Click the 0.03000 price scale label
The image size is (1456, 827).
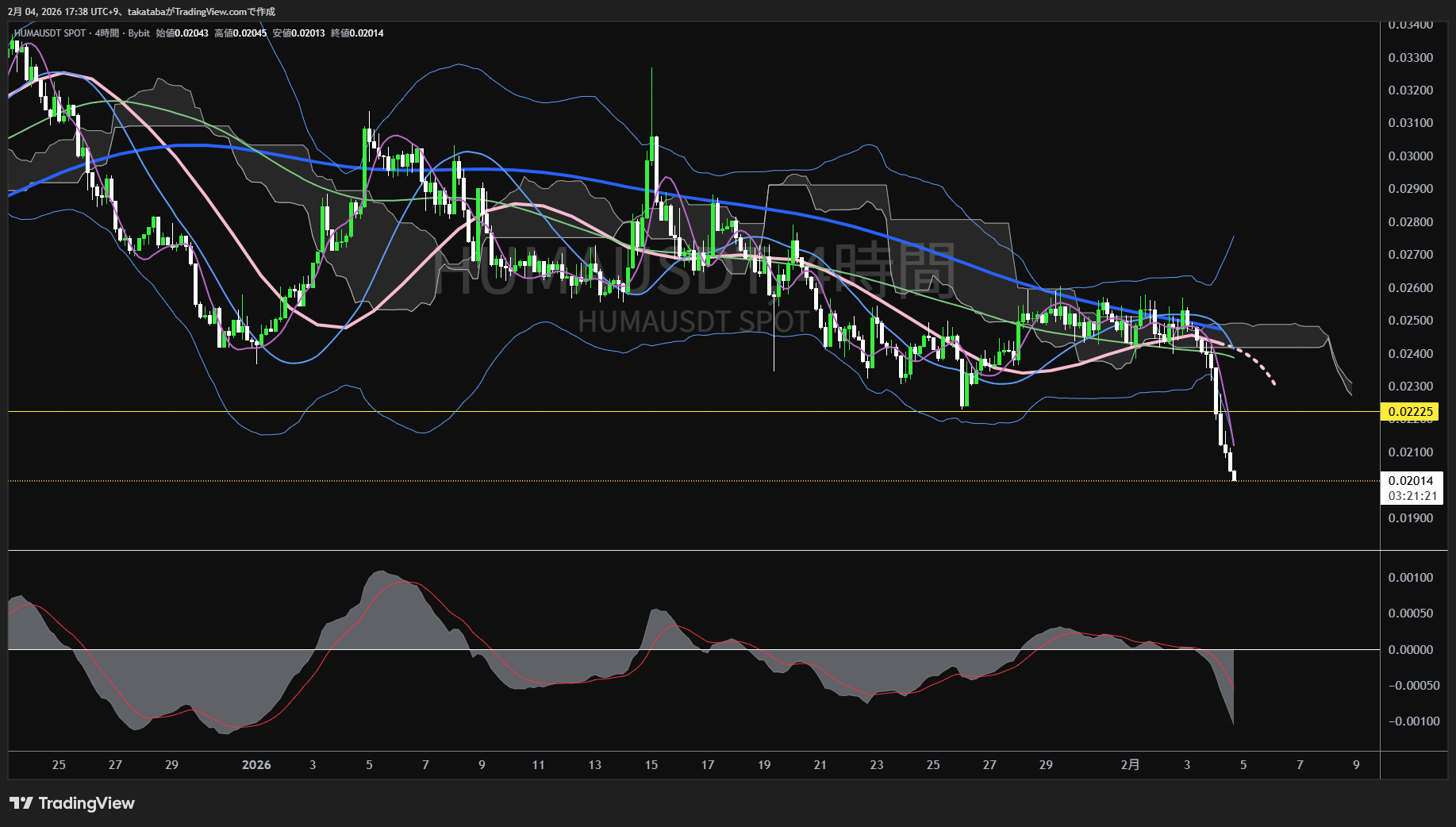[x=1410, y=156]
